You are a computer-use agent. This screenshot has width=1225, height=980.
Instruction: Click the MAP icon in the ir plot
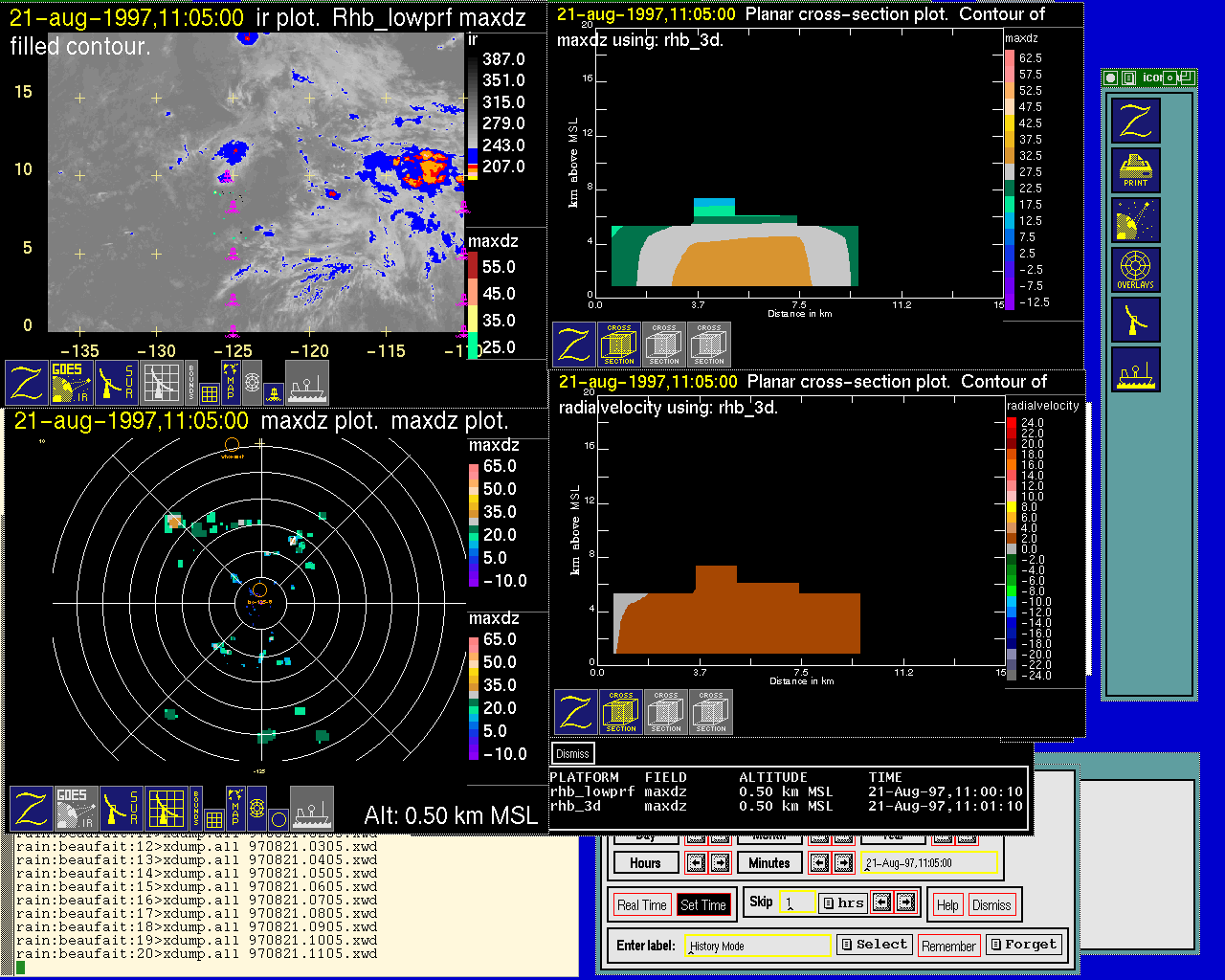[x=231, y=382]
